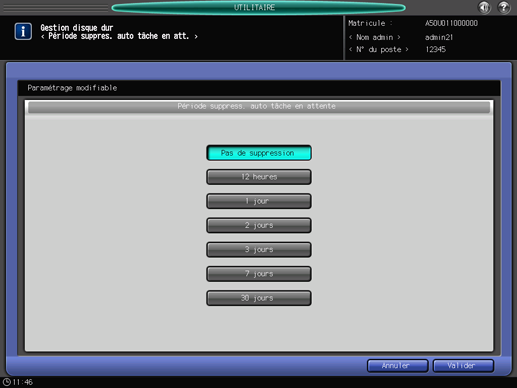Click the N° du poste label
This screenshot has height=388, width=517.
point(378,50)
